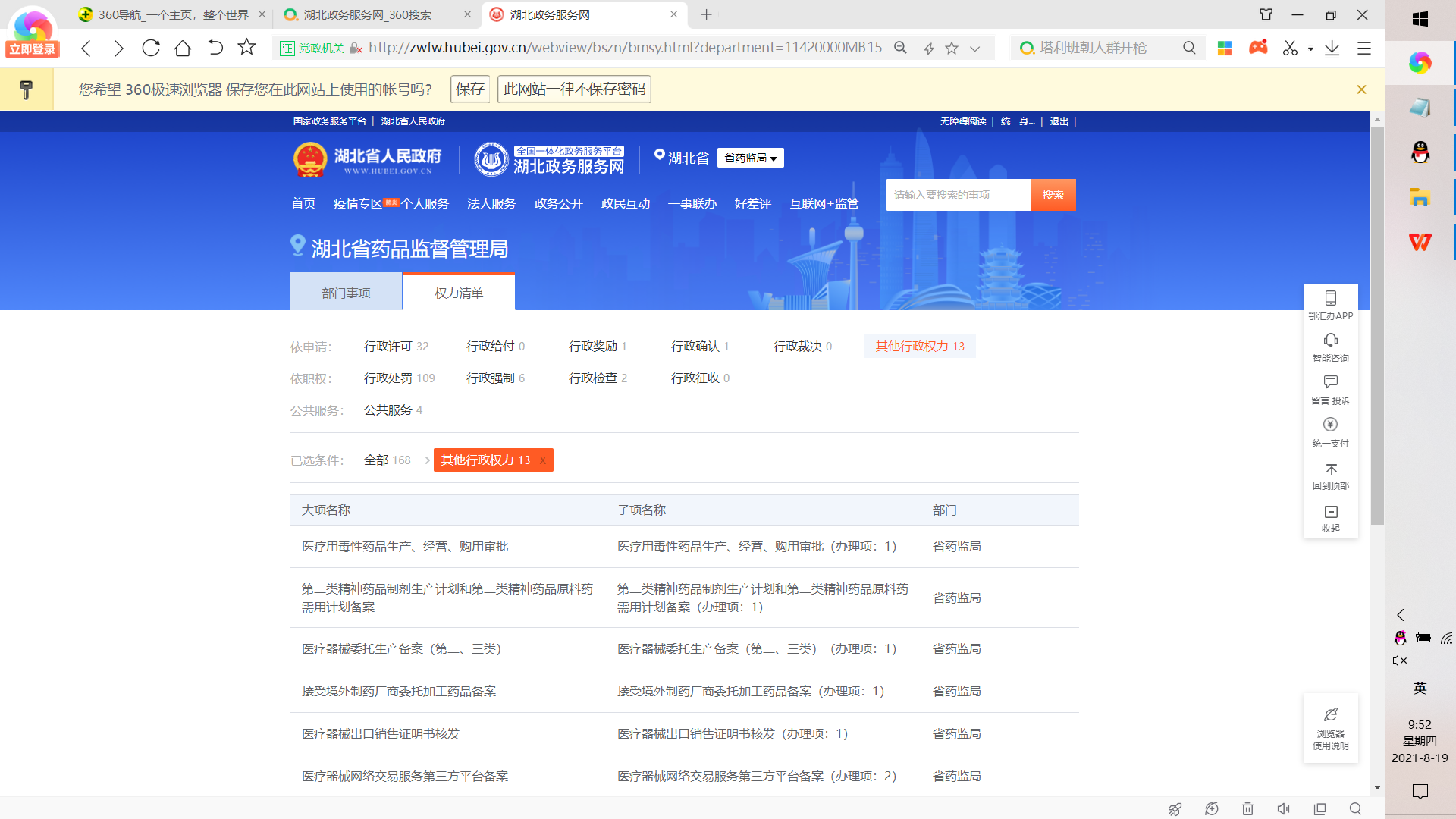Remove 其他行政权力 filter with X
The height and width of the screenshot is (819, 1456).
543,460
